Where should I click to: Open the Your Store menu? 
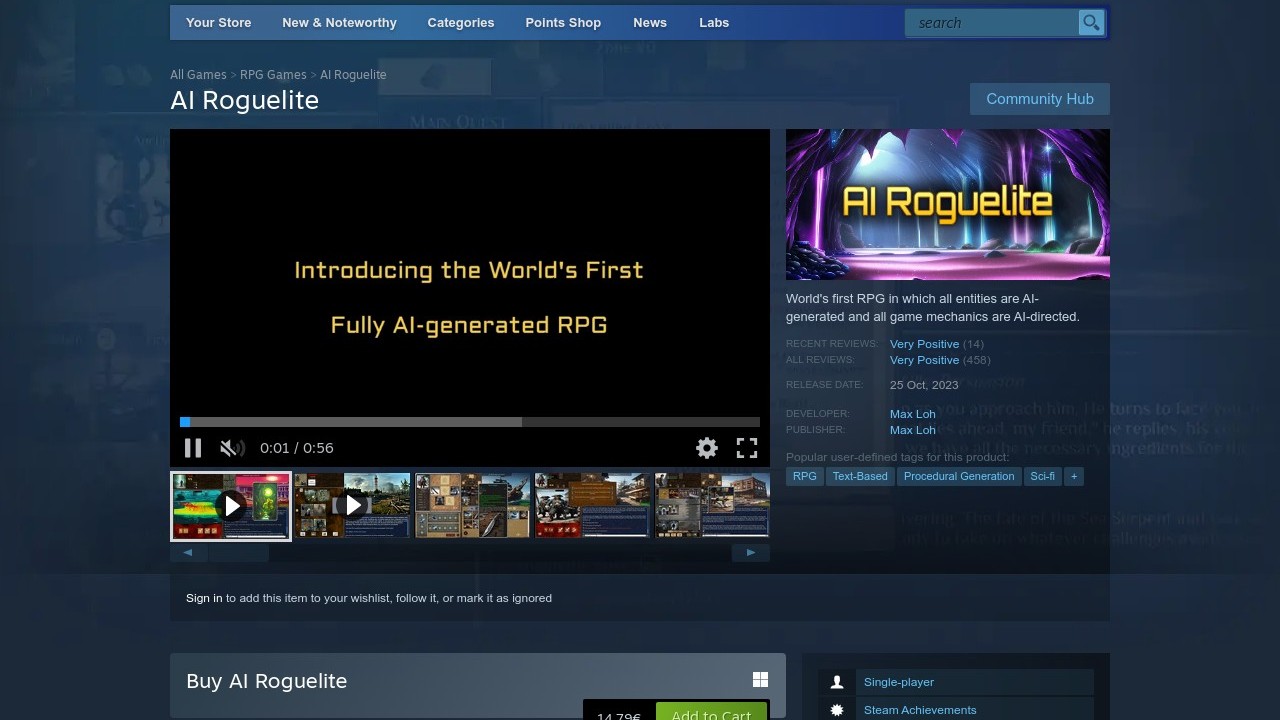tap(218, 22)
